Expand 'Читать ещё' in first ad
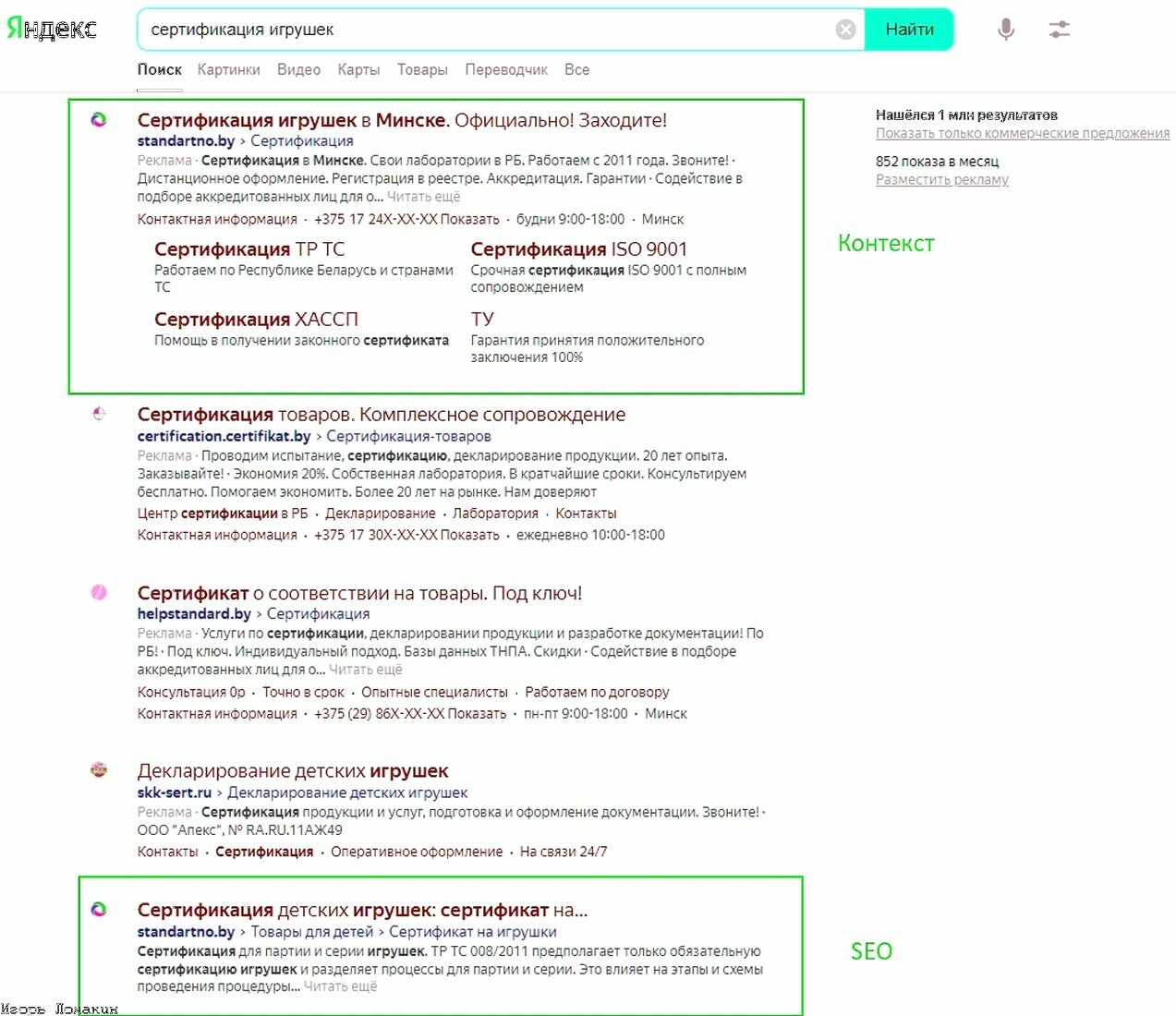The height and width of the screenshot is (1016, 1176). click(423, 197)
